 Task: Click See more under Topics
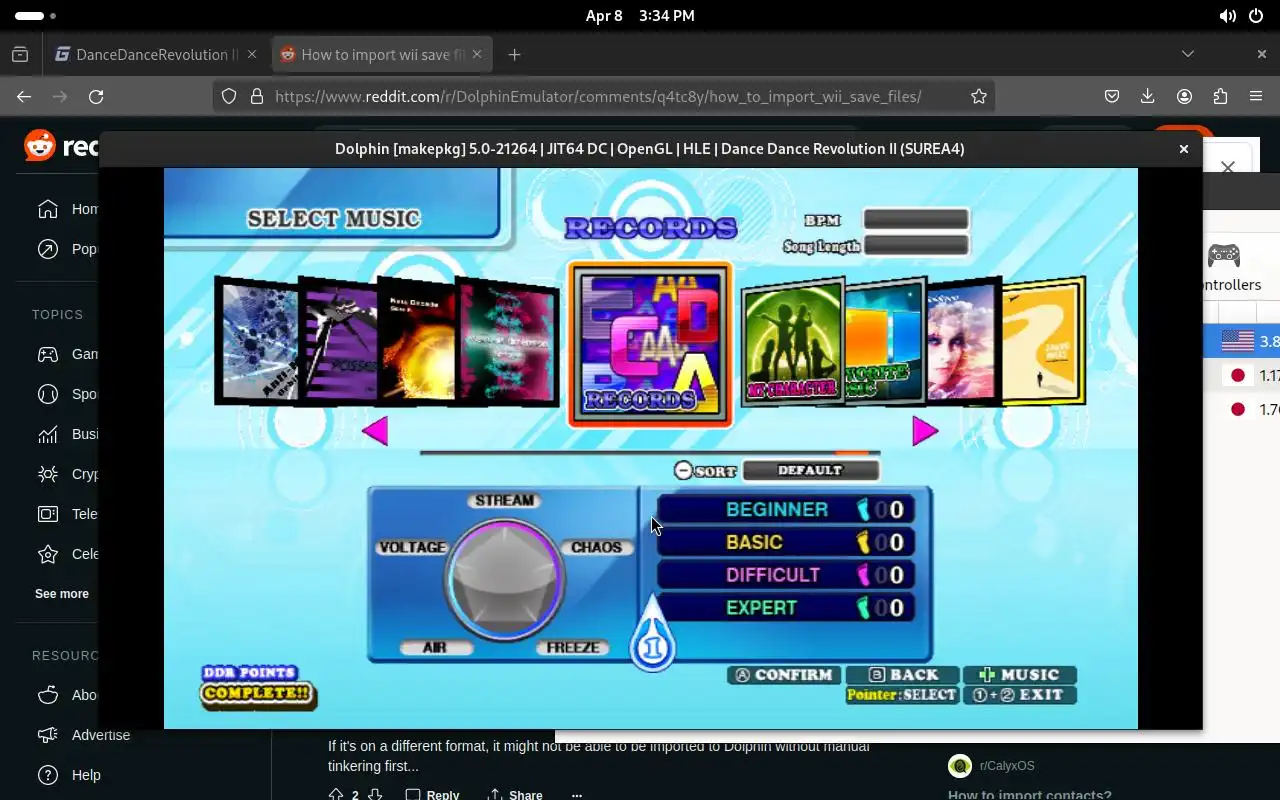click(62, 594)
